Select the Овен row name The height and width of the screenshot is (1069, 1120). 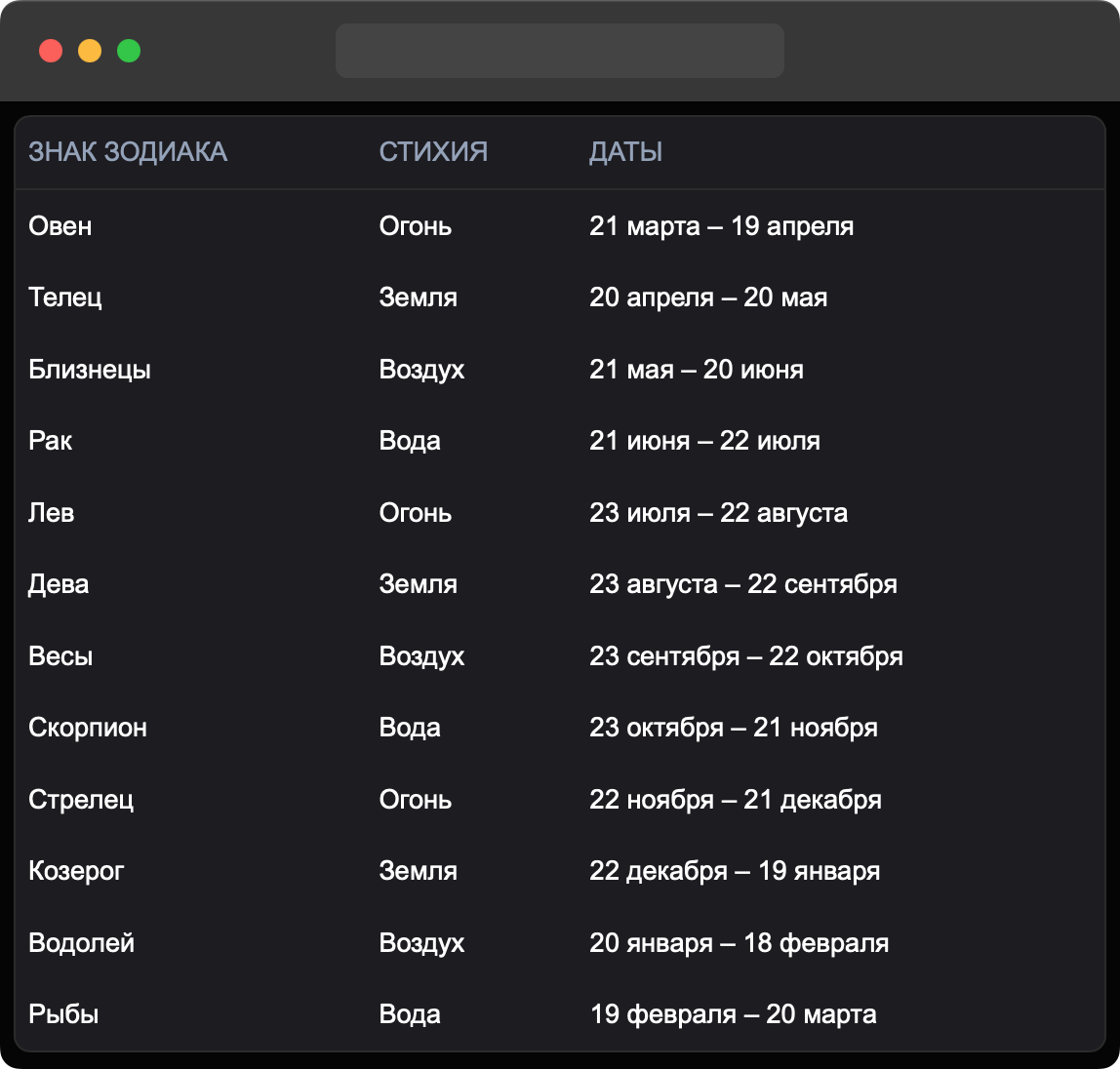click(60, 226)
